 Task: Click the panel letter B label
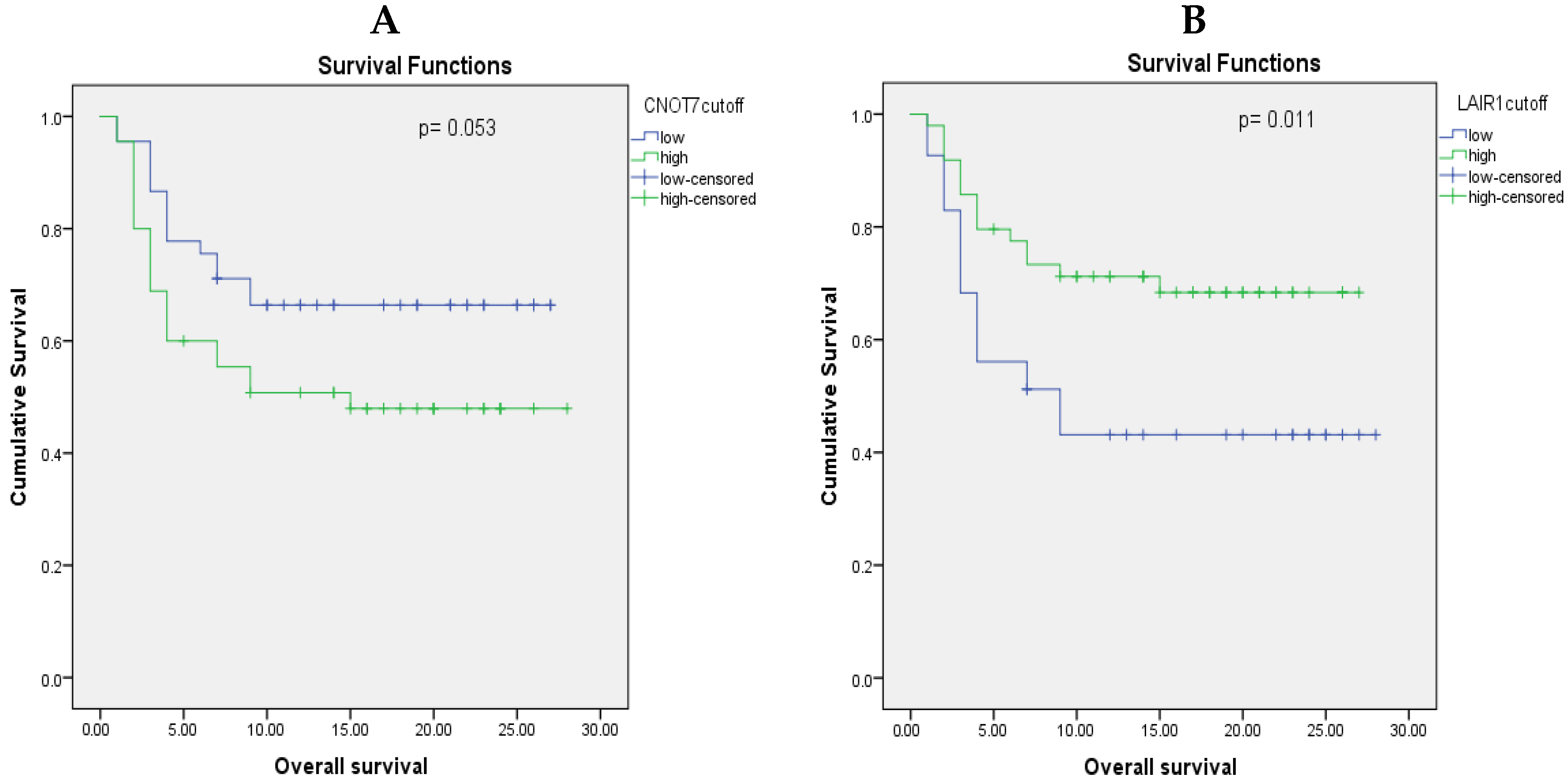[1194, 21]
